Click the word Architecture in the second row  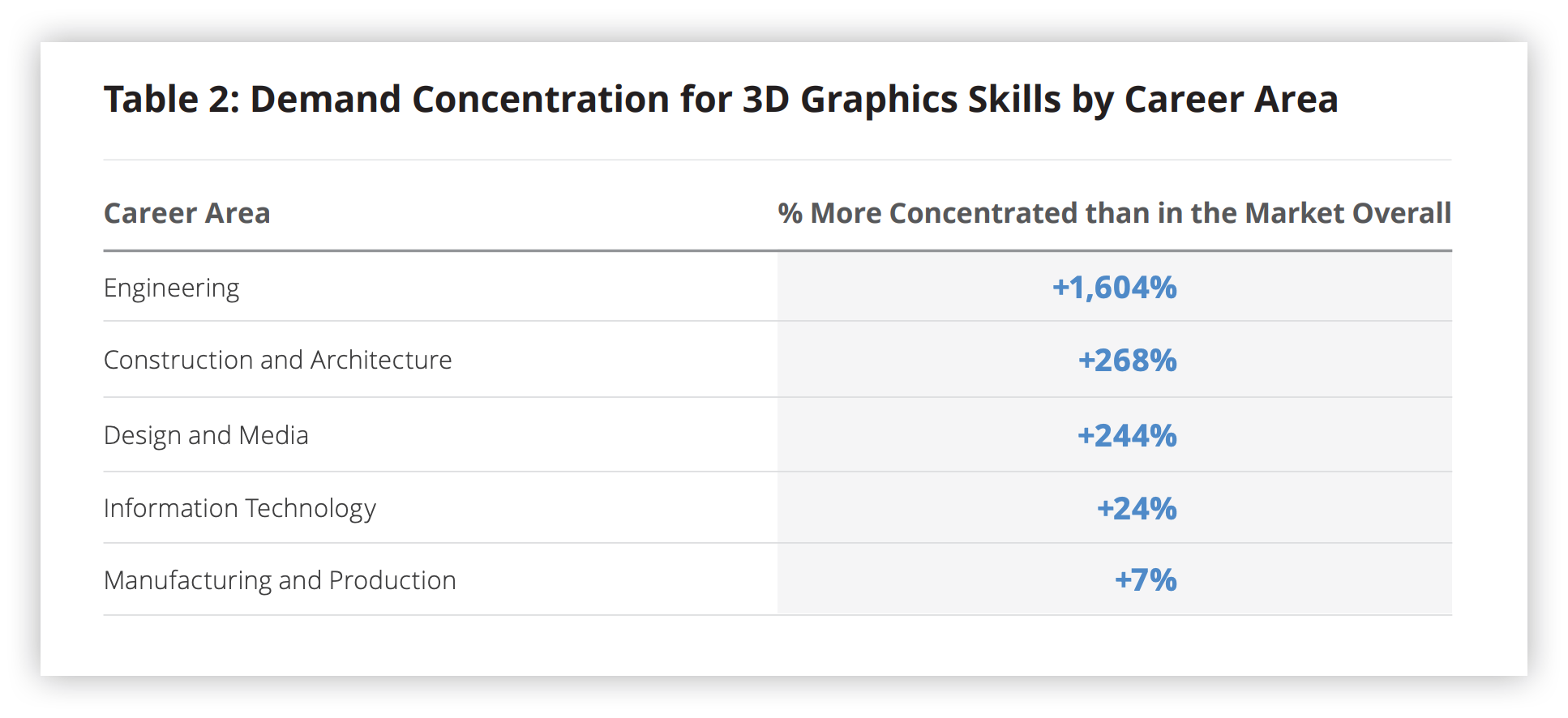pyautogui.click(x=381, y=360)
